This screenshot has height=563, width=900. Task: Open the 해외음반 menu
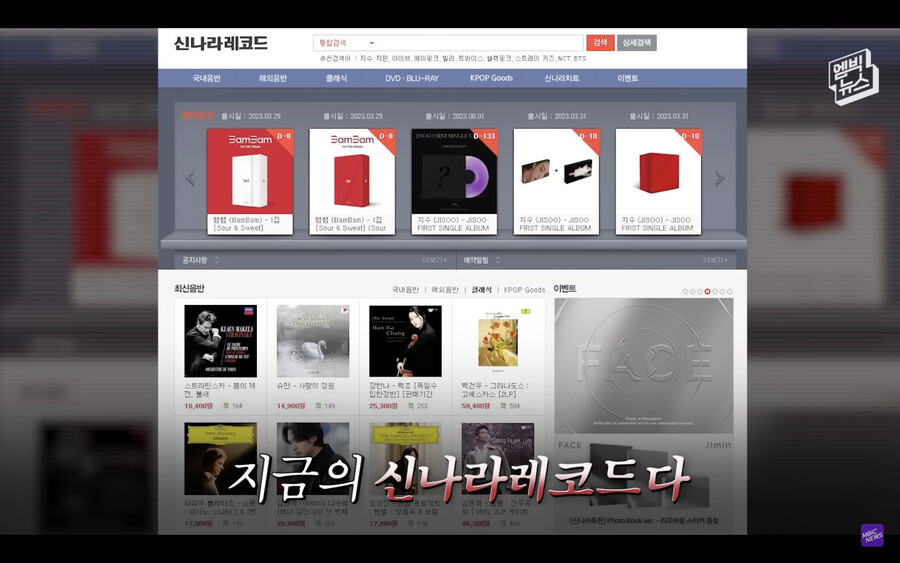[x=273, y=78]
